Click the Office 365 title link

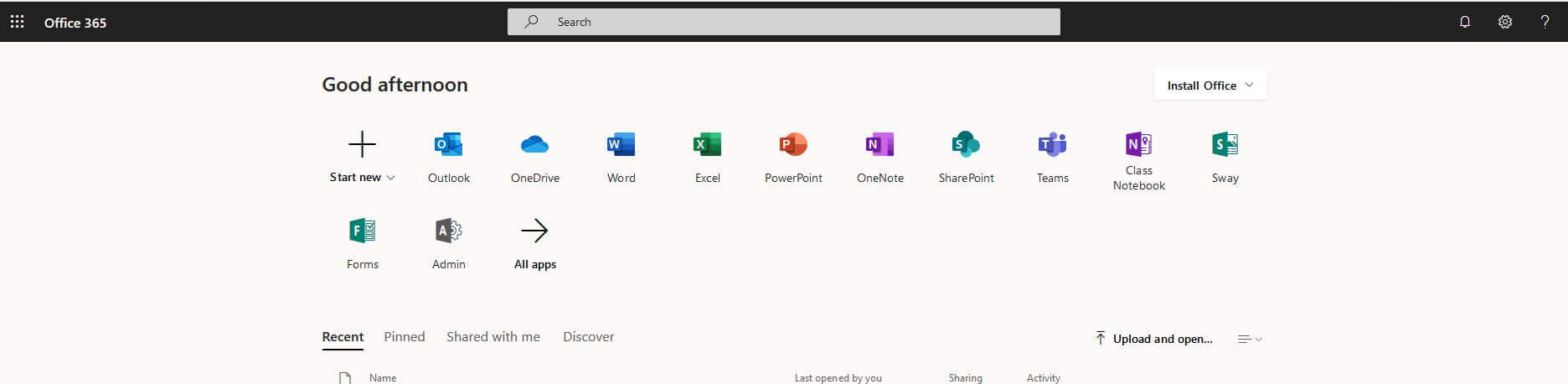(75, 23)
